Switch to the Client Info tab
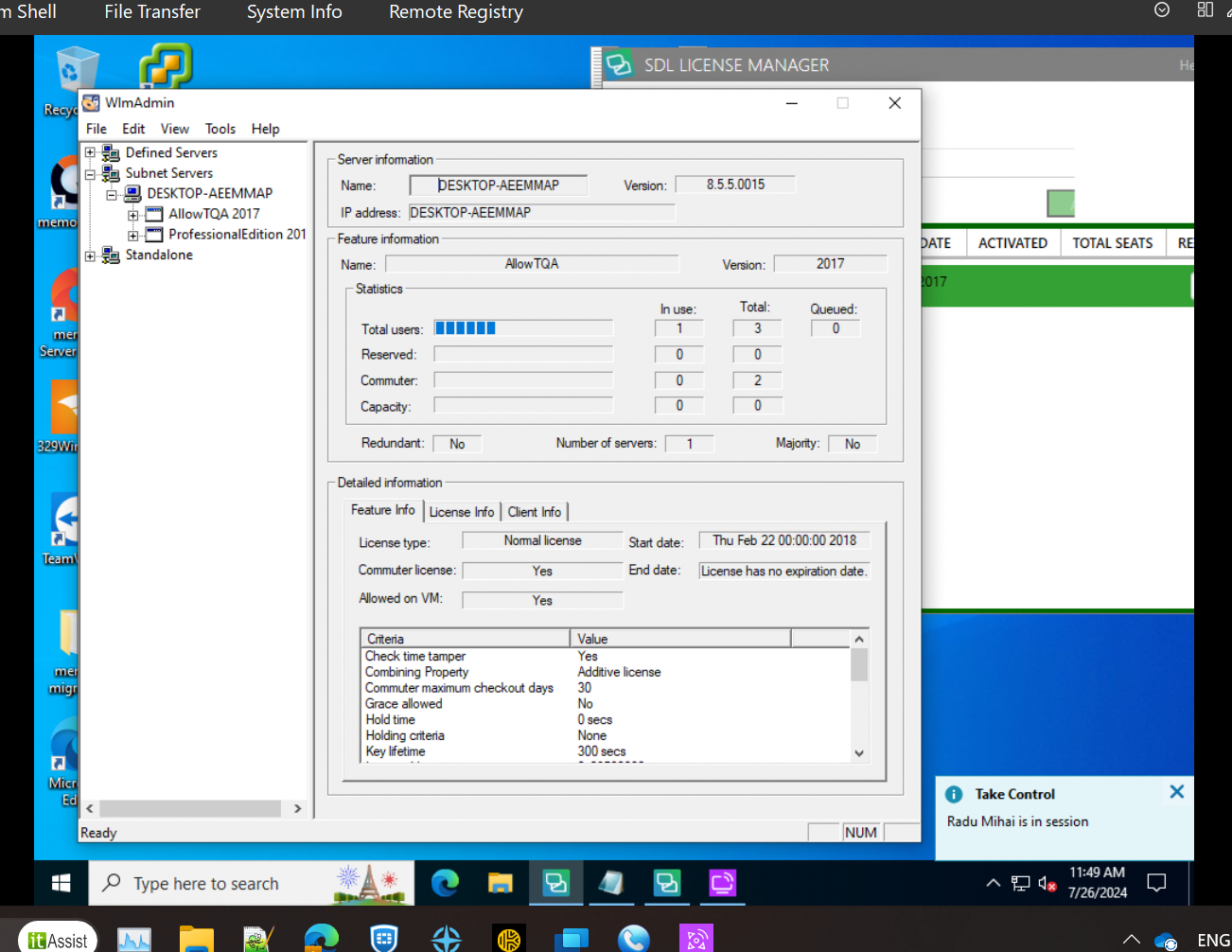1232x952 pixels. click(x=535, y=512)
